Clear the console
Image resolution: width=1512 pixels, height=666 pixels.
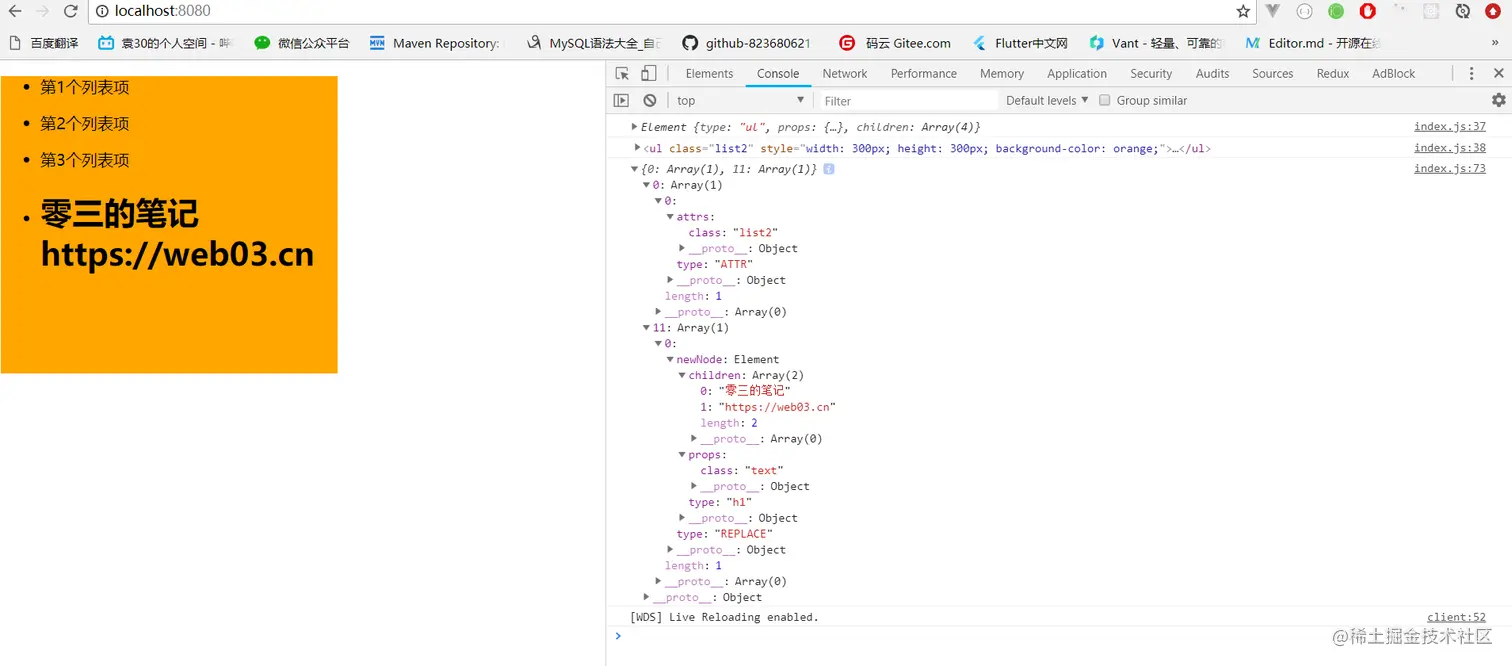650,100
